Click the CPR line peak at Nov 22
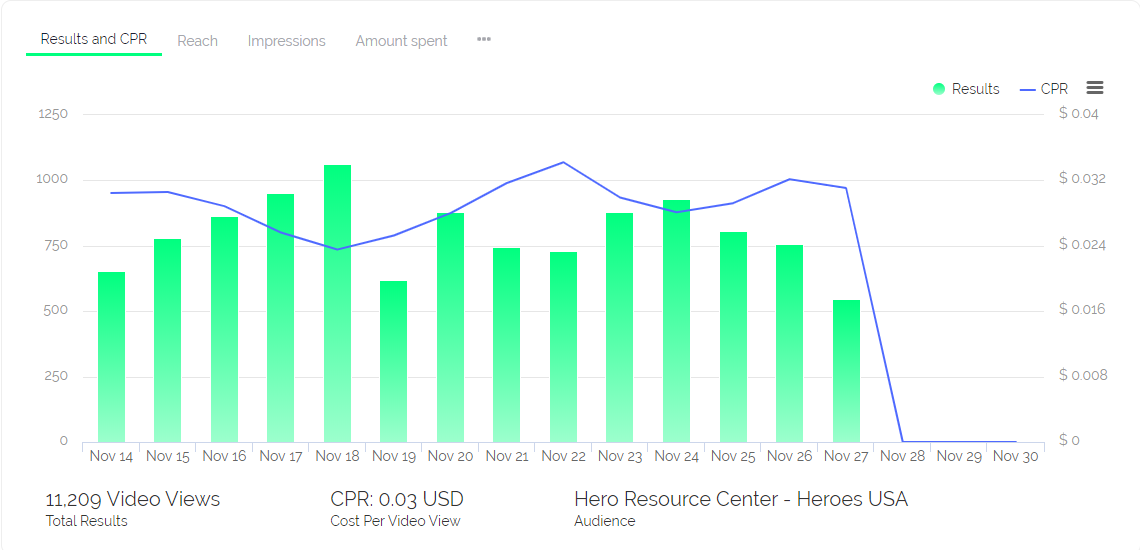This screenshot has height=550, width=1140. click(563, 162)
